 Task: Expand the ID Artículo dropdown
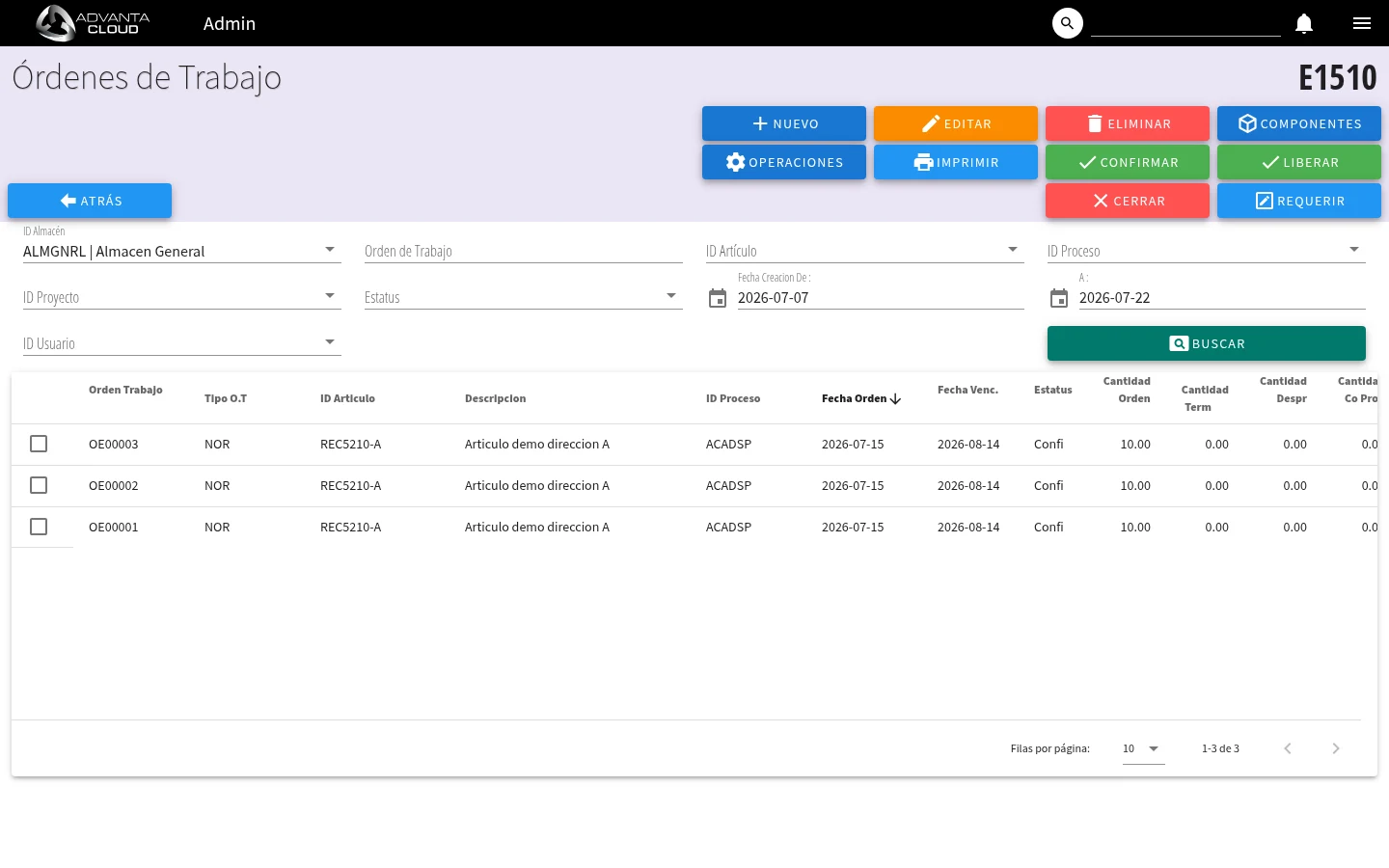point(1013,250)
